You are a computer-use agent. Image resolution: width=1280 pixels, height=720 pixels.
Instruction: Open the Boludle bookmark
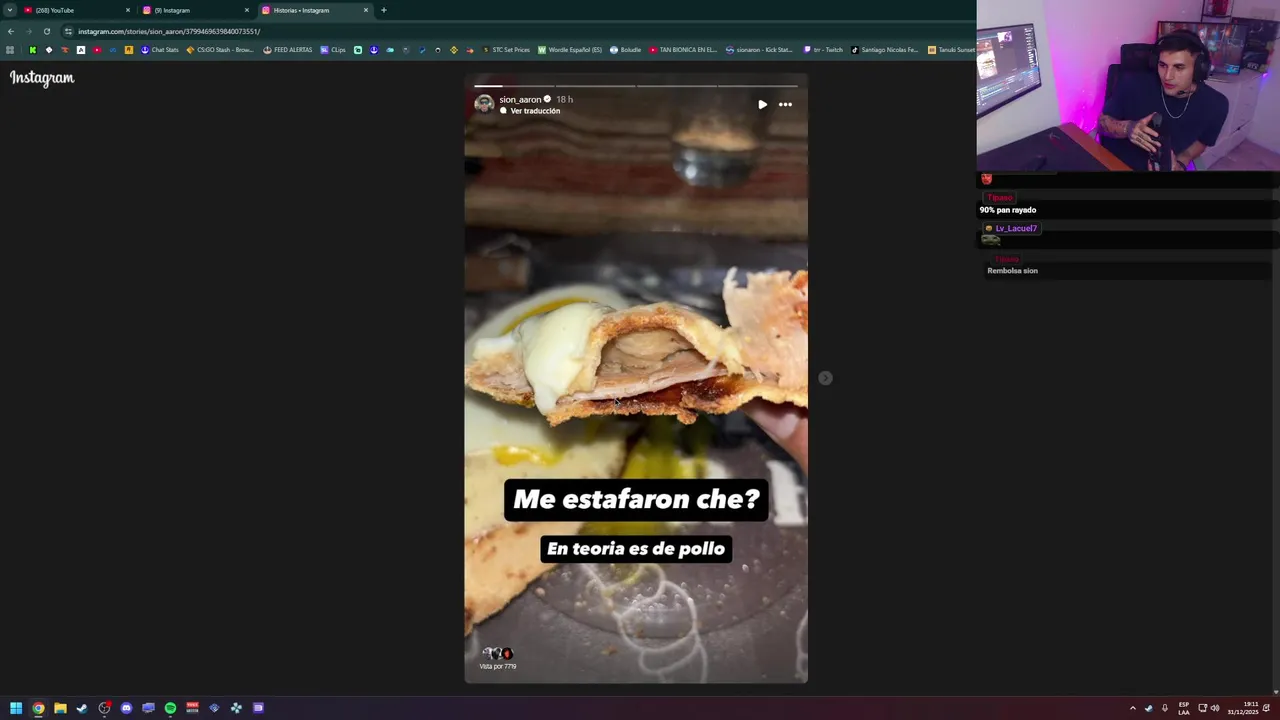626,50
